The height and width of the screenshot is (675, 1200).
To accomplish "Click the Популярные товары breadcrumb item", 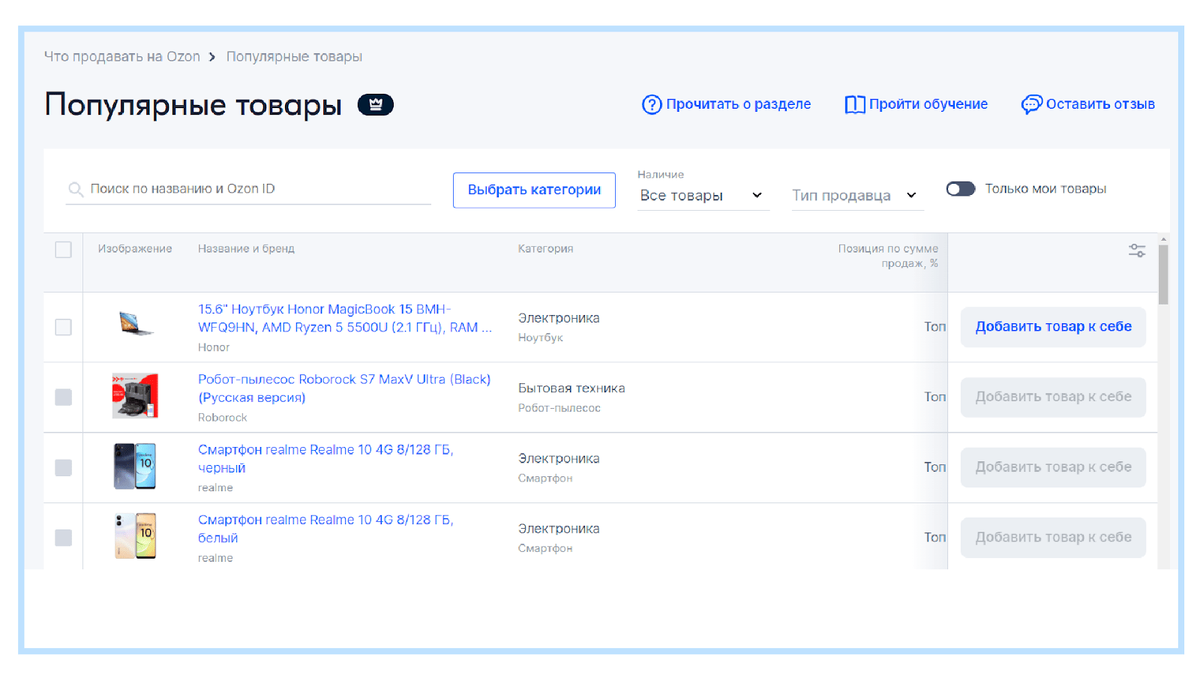I will (294, 57).
